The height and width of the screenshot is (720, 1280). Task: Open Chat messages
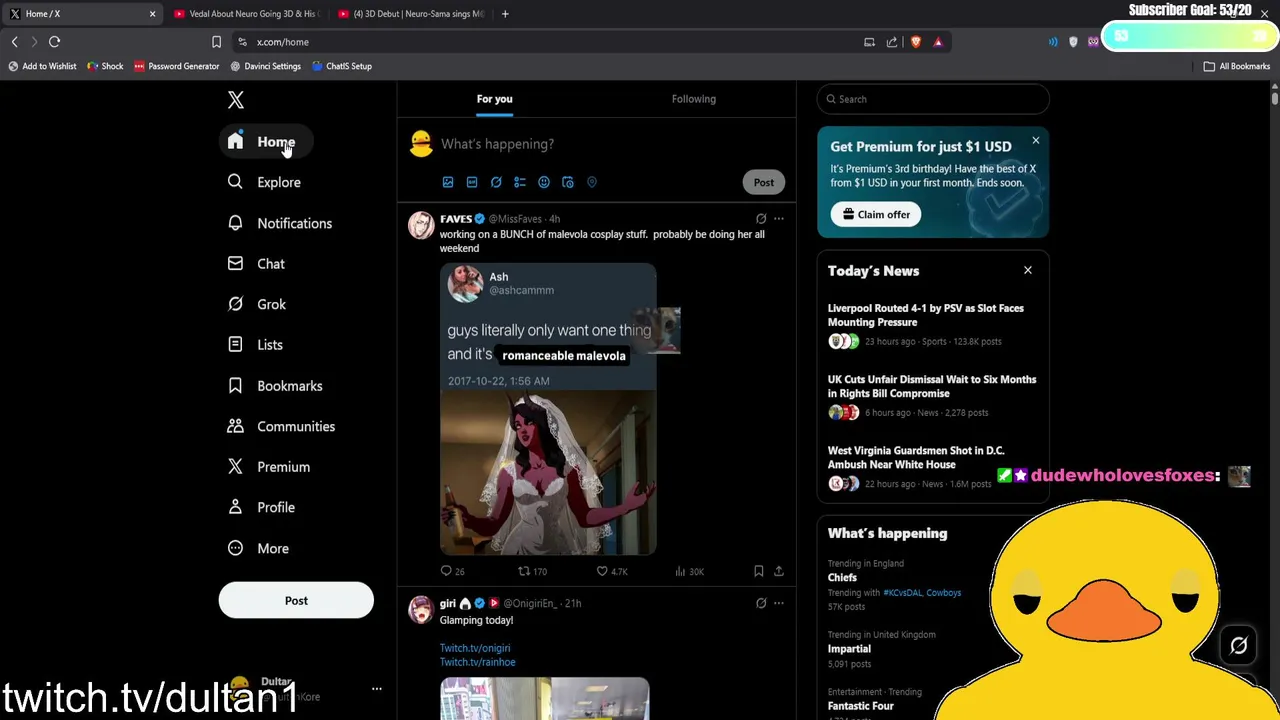click(x=257, y=264)
